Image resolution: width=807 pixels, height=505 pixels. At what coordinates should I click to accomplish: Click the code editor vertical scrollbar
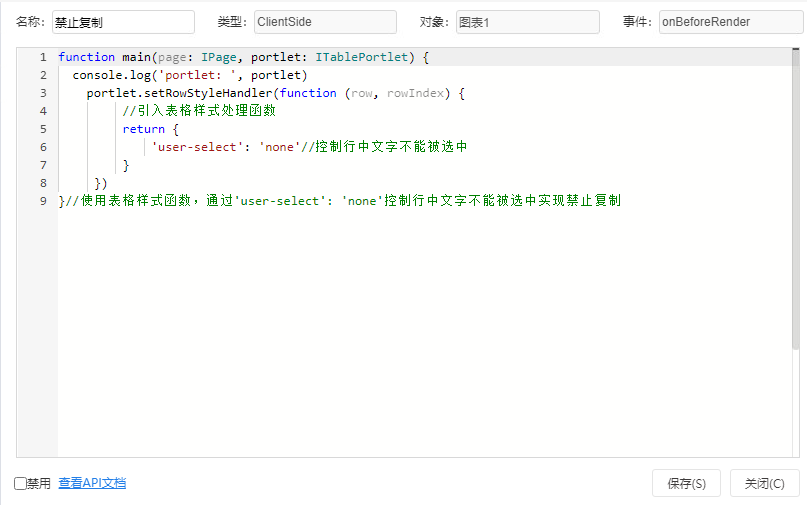pyautogui.click(x=796, y=199)
